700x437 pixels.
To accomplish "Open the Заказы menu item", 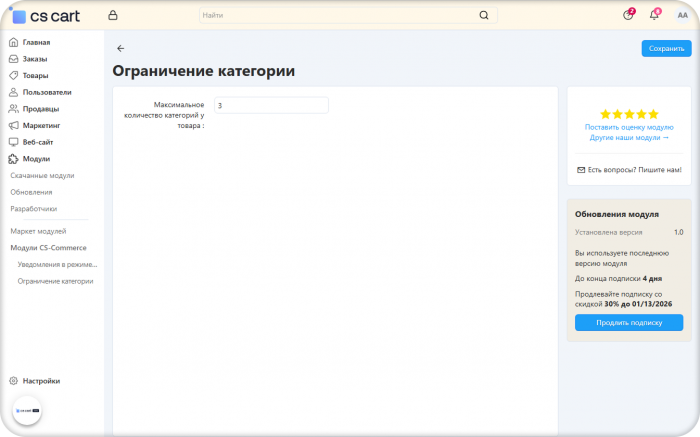I will (35, 59).
